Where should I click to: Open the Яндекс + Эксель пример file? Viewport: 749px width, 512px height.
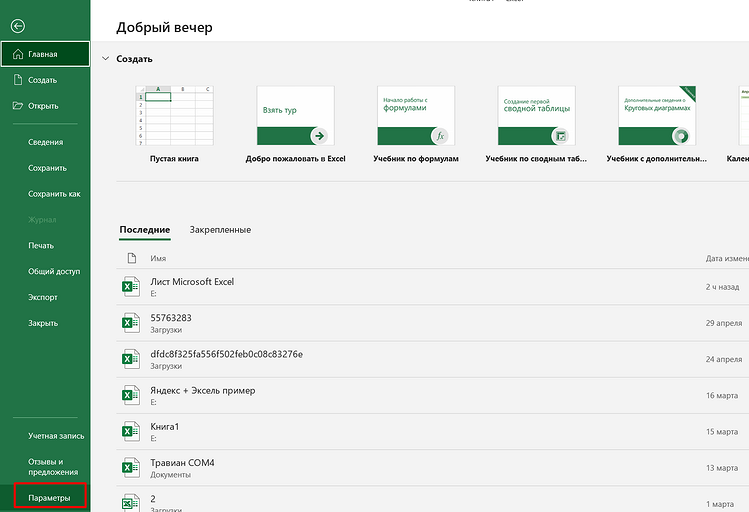(202, 391)
